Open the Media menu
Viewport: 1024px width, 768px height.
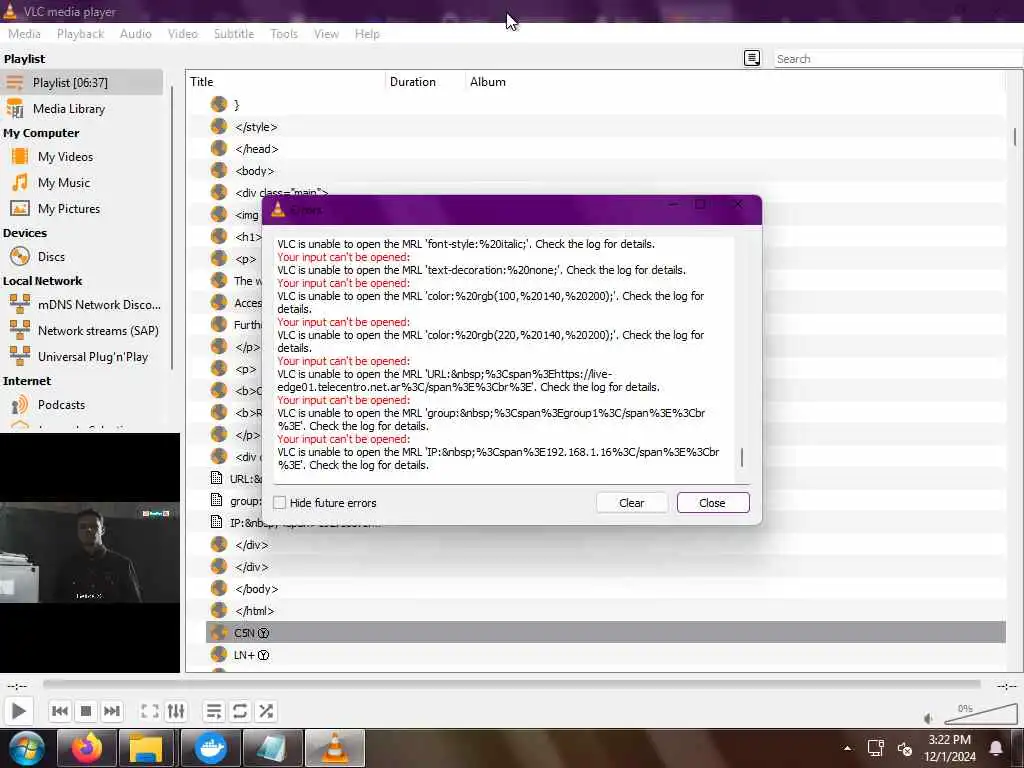pos(24,33)
